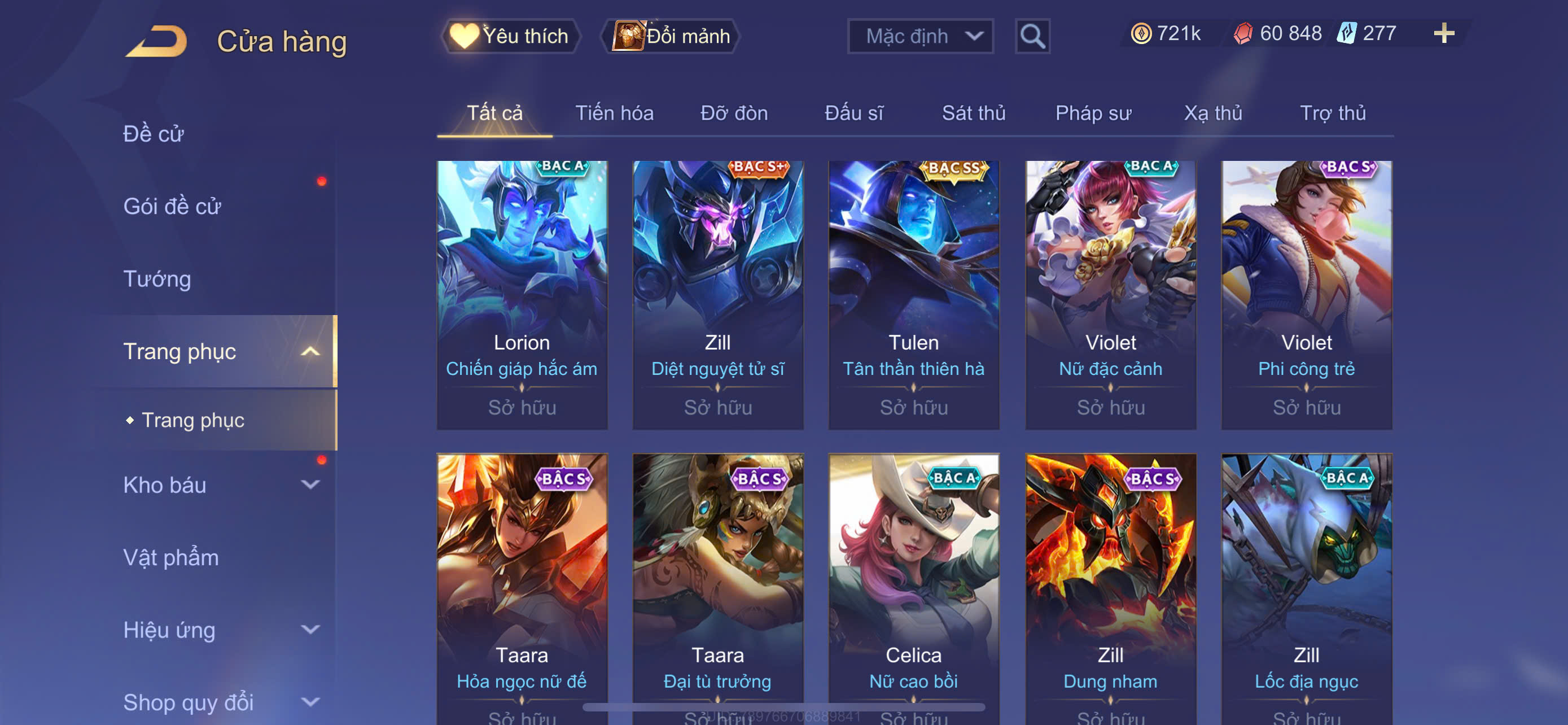Tap the red ruby currency icon
1568x725 pixels.
(x=1243, y=33)
